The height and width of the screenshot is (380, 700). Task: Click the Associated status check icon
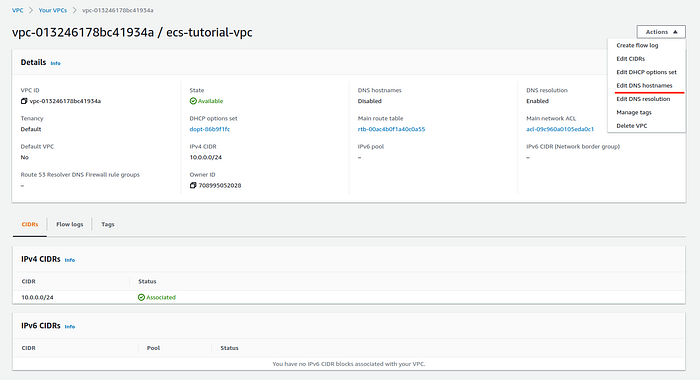pos(141,297)
